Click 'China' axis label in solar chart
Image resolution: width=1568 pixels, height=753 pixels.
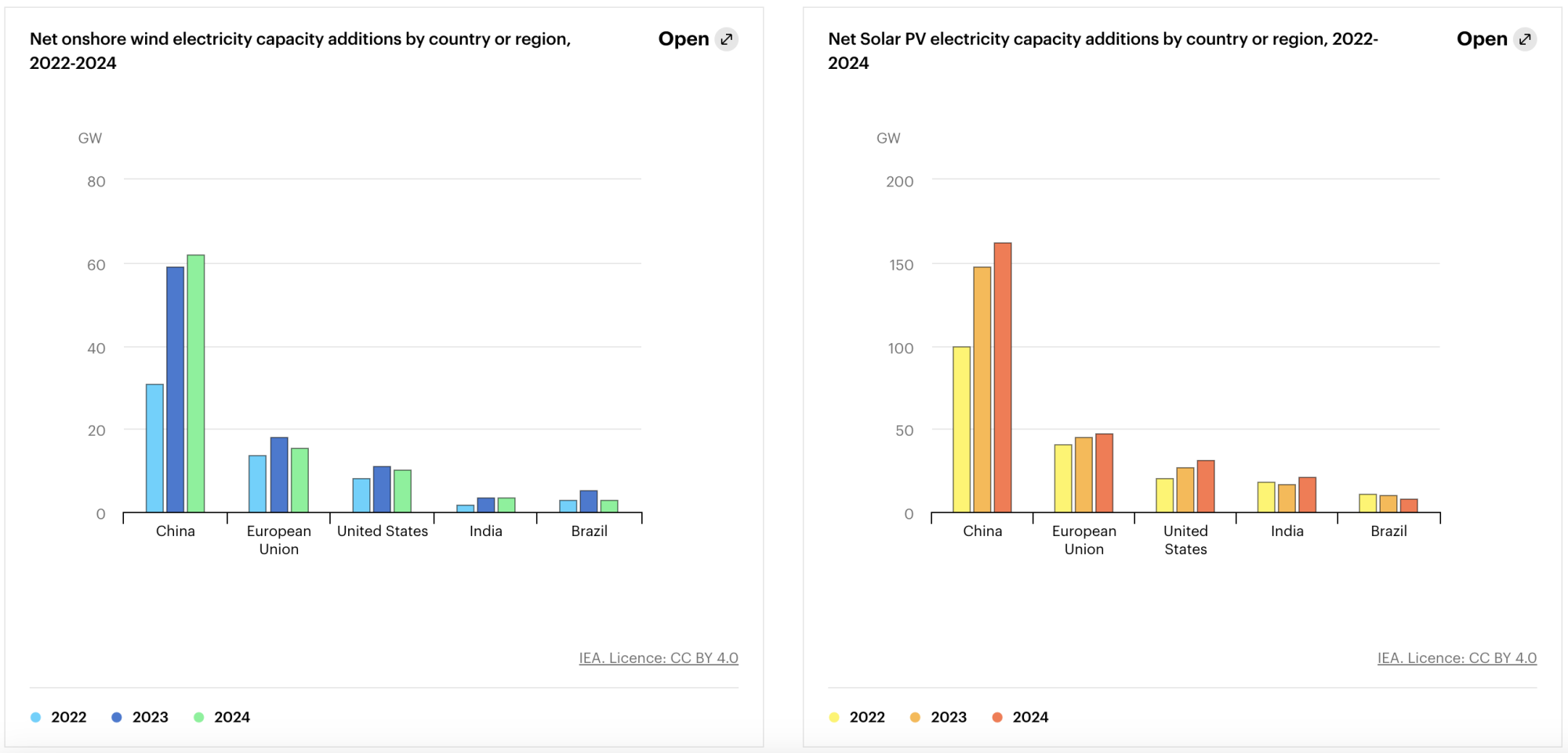pos(982,531)
